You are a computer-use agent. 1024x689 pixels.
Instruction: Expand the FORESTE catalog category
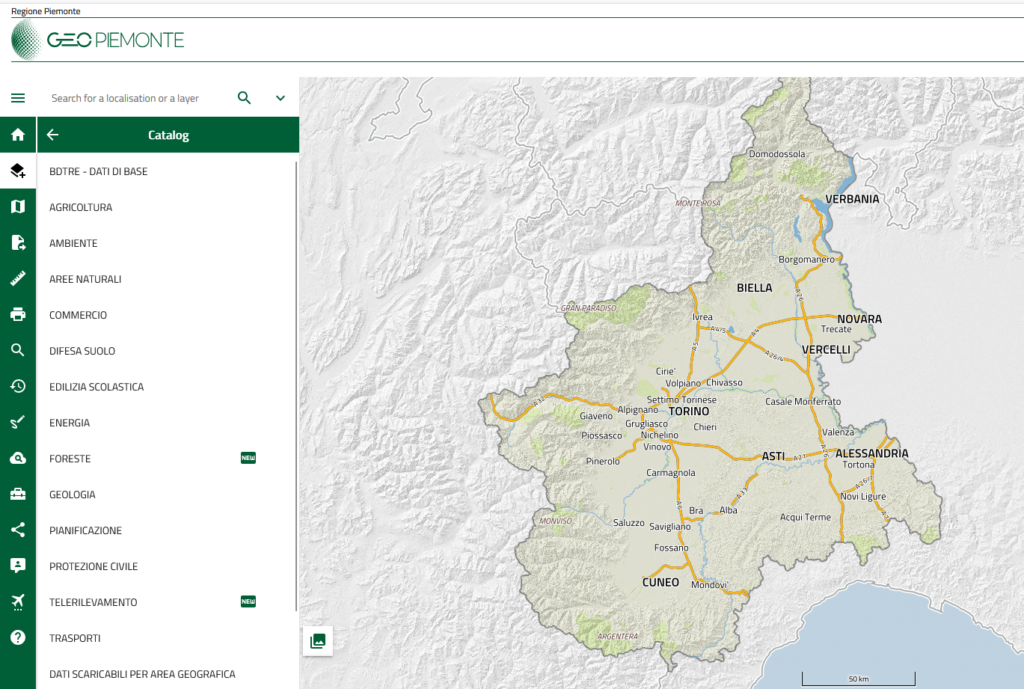[70, 458]
